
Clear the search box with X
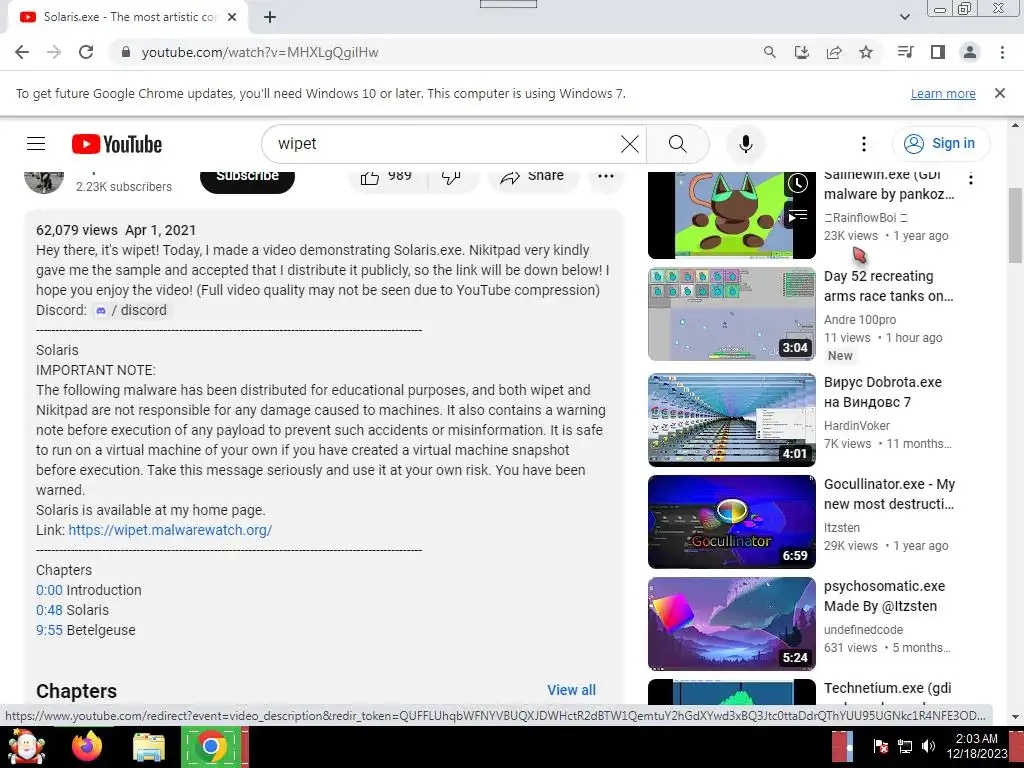pyautogui.click(x=630, y=144)
